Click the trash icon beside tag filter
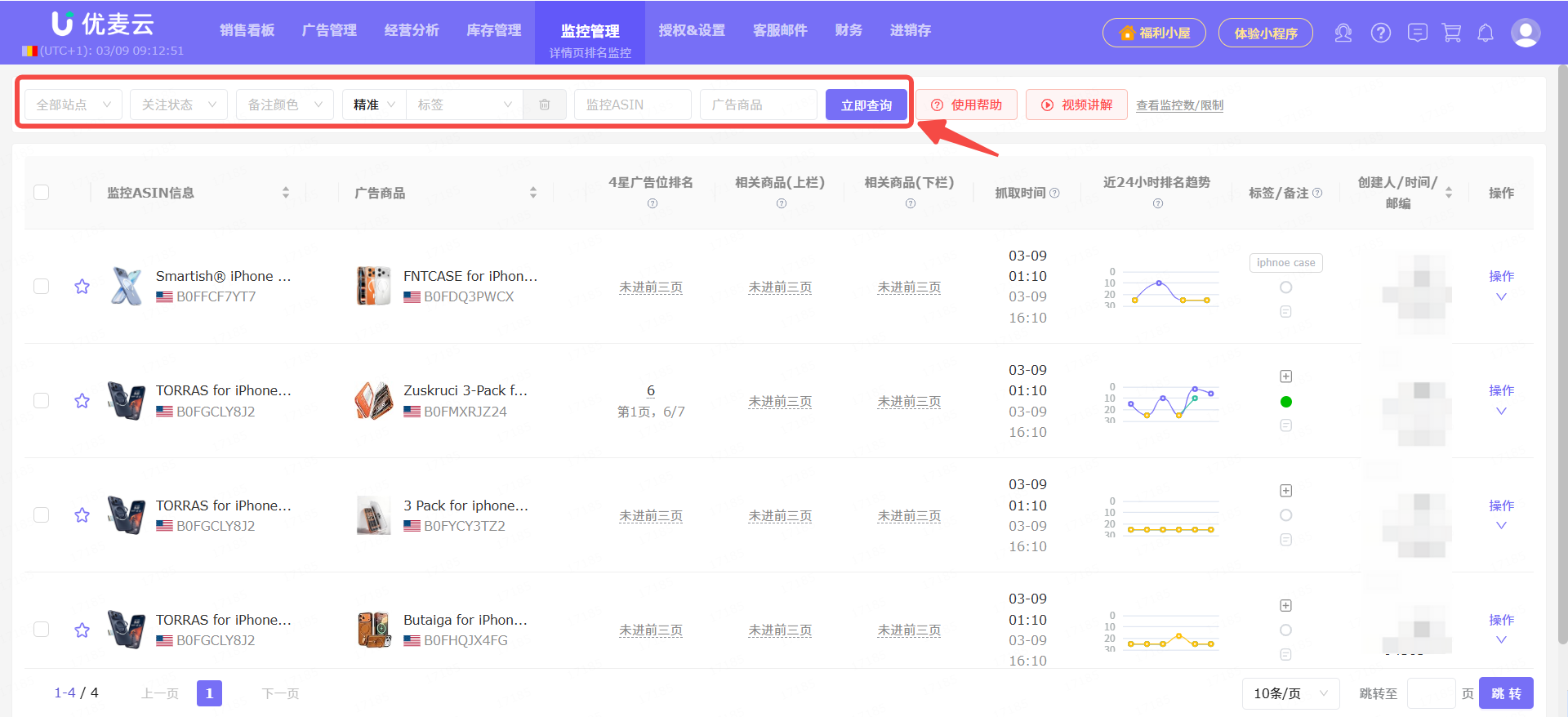This screenshot has height=717, width=1568. (x=545, y=105)
